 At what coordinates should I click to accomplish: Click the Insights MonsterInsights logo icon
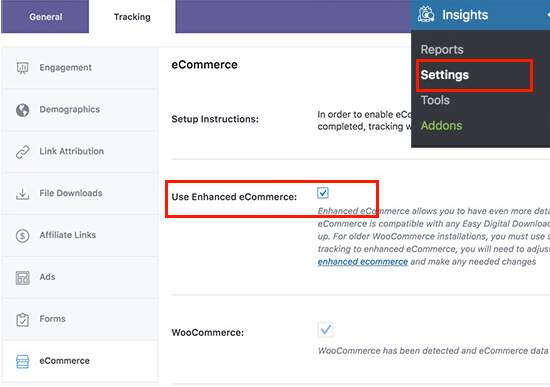pyautogui.click(x=426, y=15)
